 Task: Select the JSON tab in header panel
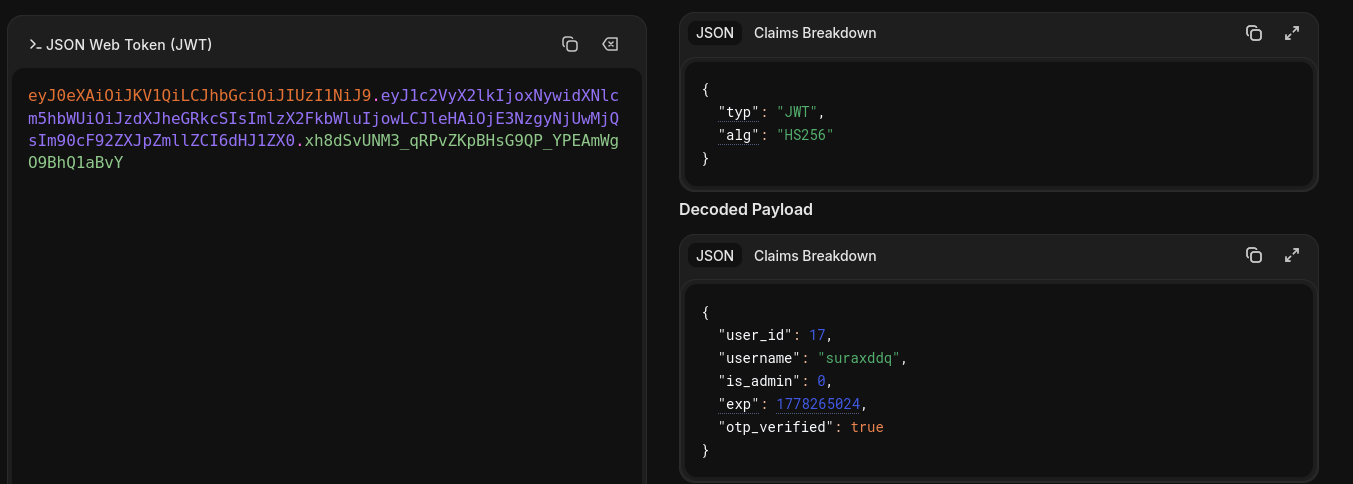[715, 33]
